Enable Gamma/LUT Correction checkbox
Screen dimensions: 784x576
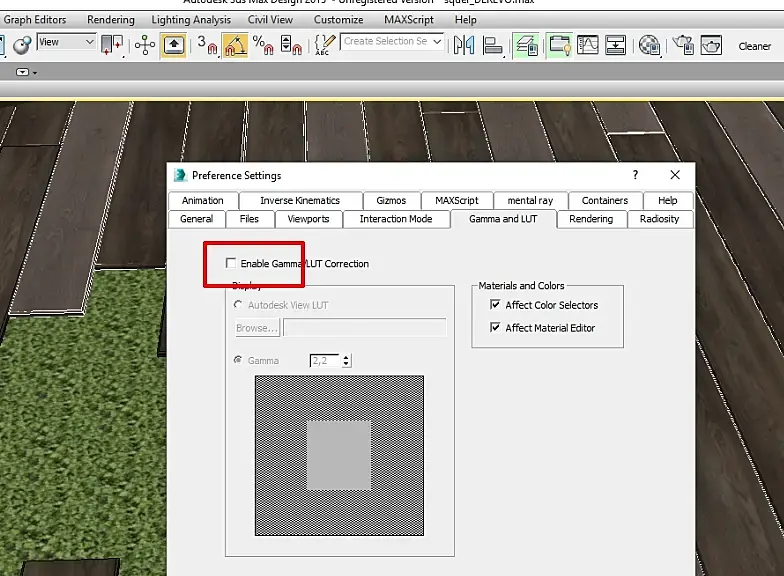tap(230, 263)
